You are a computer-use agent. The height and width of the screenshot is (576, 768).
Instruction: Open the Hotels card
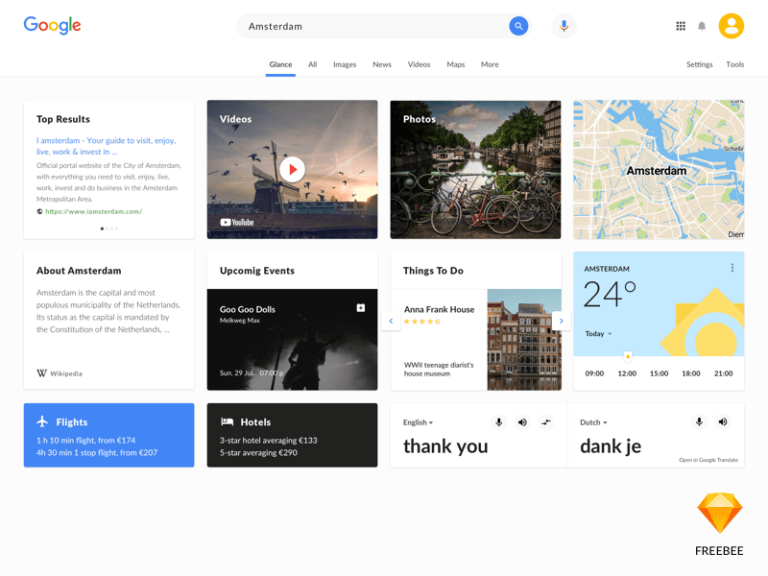(292, 435)
